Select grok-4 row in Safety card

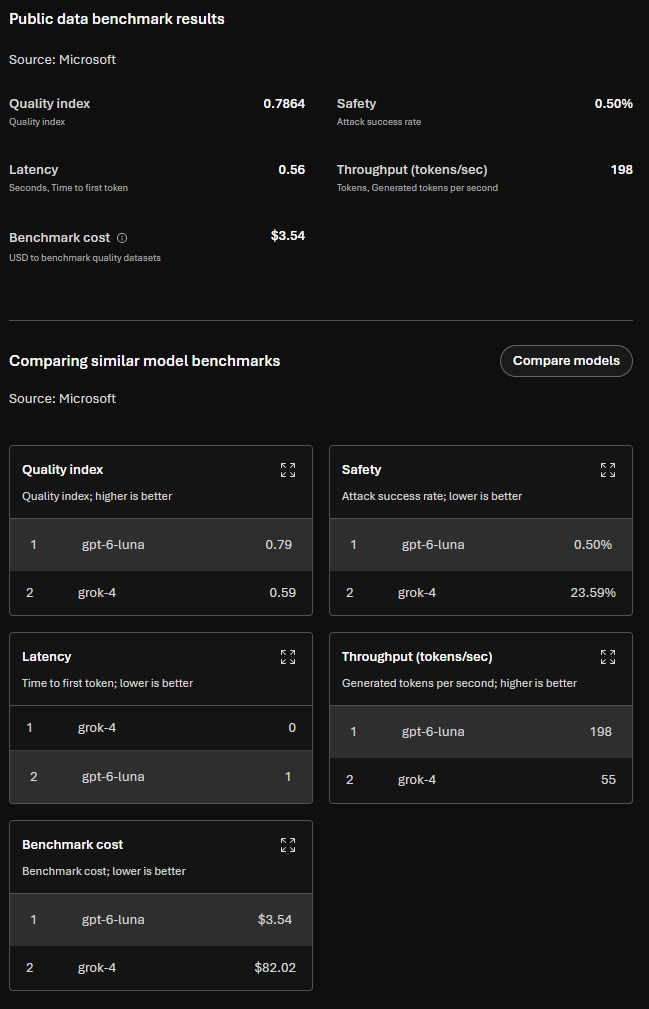coord(480,593)
